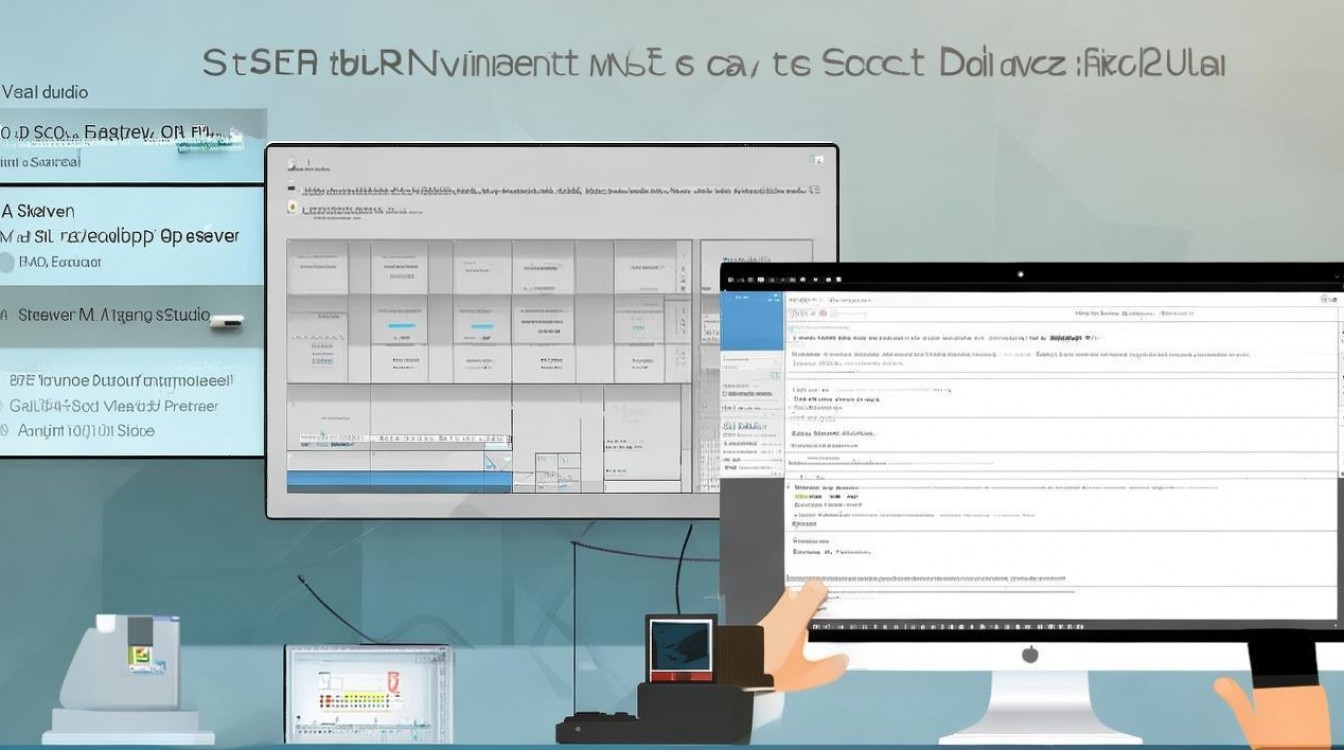Click the yellow icon in the center window
The height and width of the screenshot is (750, 1344).
coord(292,208)
